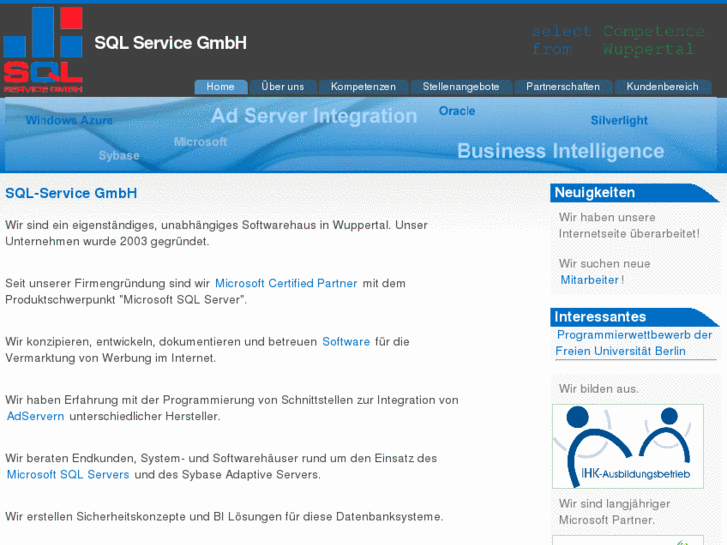Click the Oracle banner text
The image size is (727, 545).
(457, 111)
